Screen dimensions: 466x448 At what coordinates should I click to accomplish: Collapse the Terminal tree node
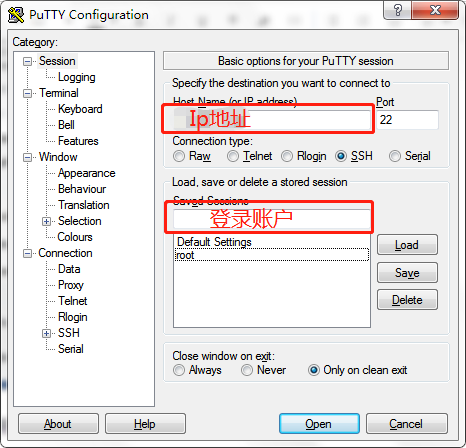coord(27,93)
